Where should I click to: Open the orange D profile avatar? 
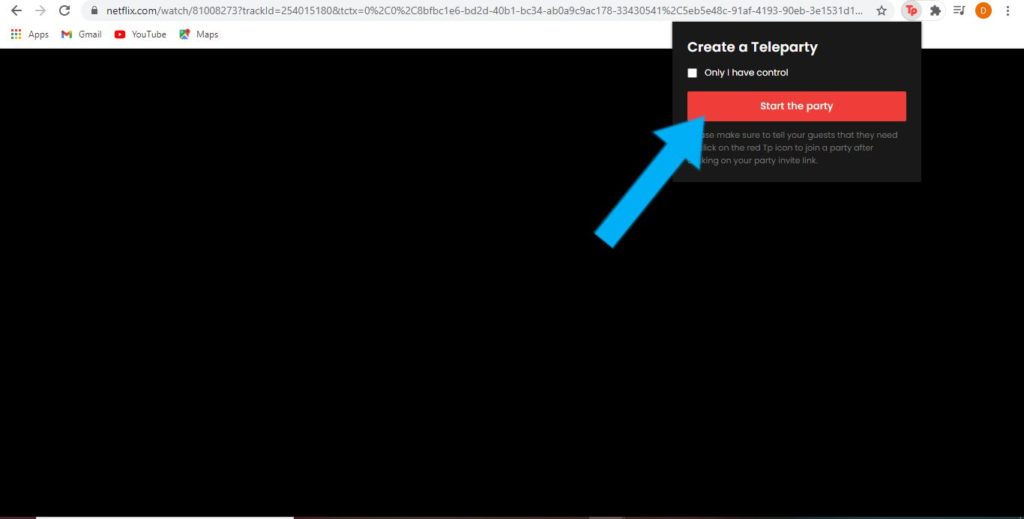tap(983, 10)
